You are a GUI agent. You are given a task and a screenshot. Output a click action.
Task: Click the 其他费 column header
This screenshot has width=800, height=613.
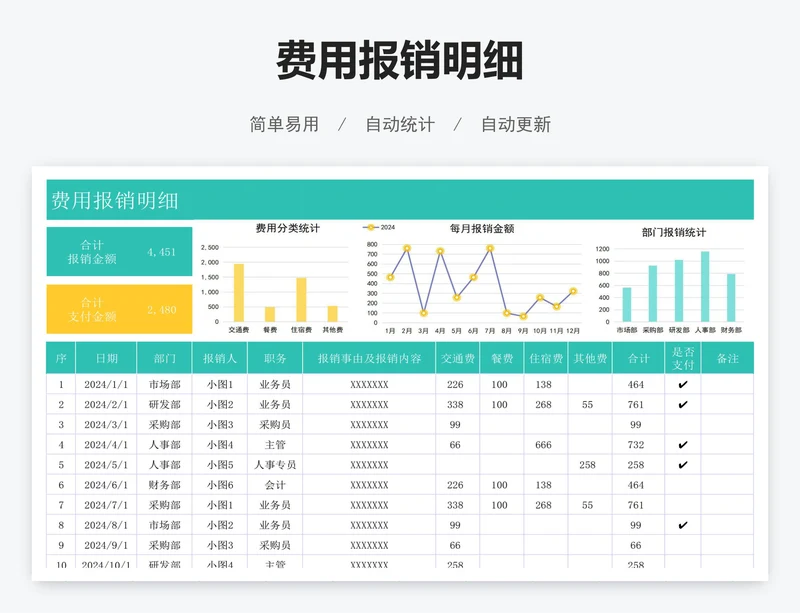tap(590, 358)
